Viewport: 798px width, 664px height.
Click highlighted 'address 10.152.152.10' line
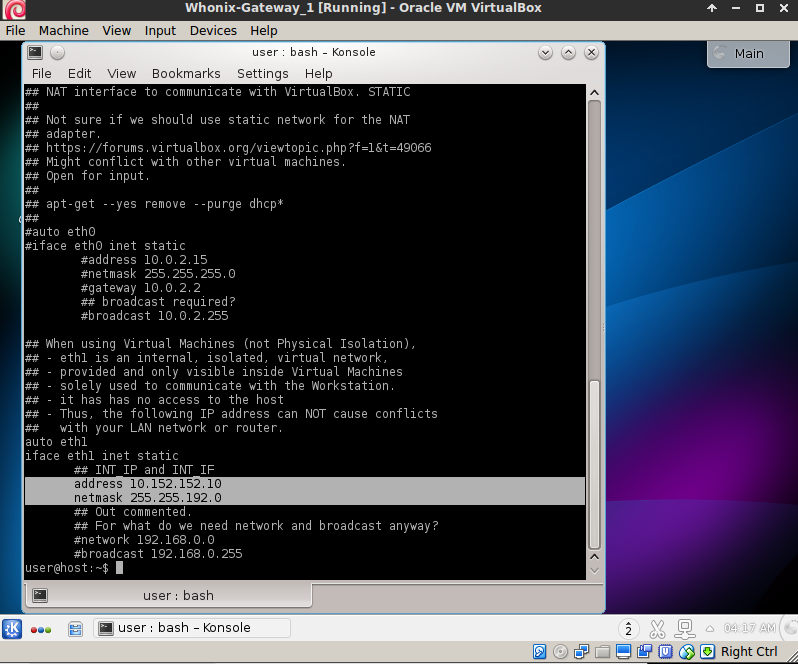tap(148, 483)
